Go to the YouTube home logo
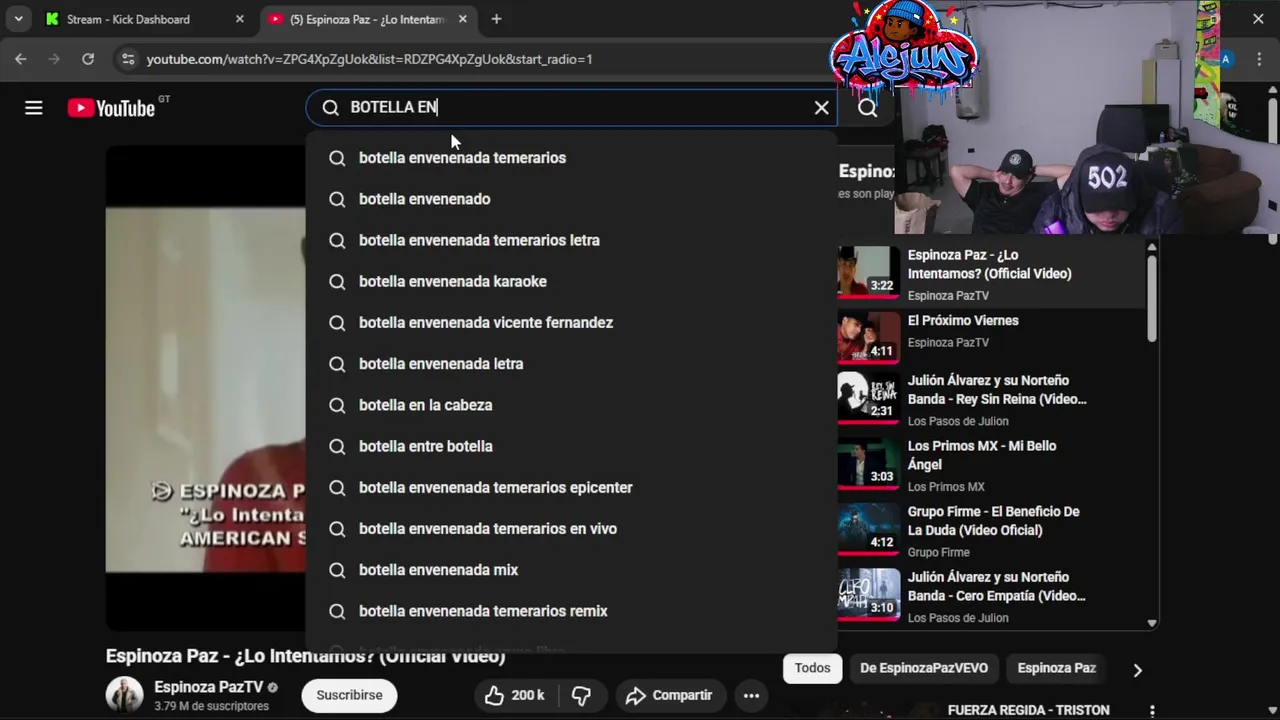 [111, 108]
